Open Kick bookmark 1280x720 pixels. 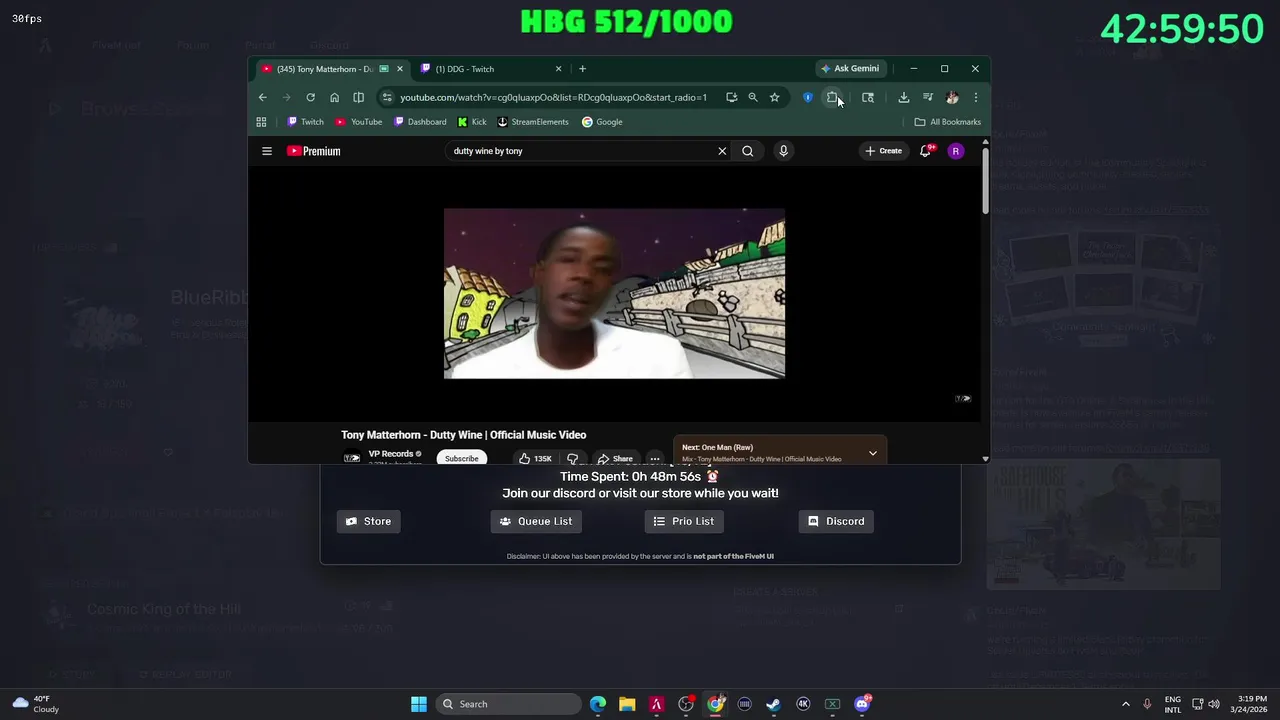point(472,122)
